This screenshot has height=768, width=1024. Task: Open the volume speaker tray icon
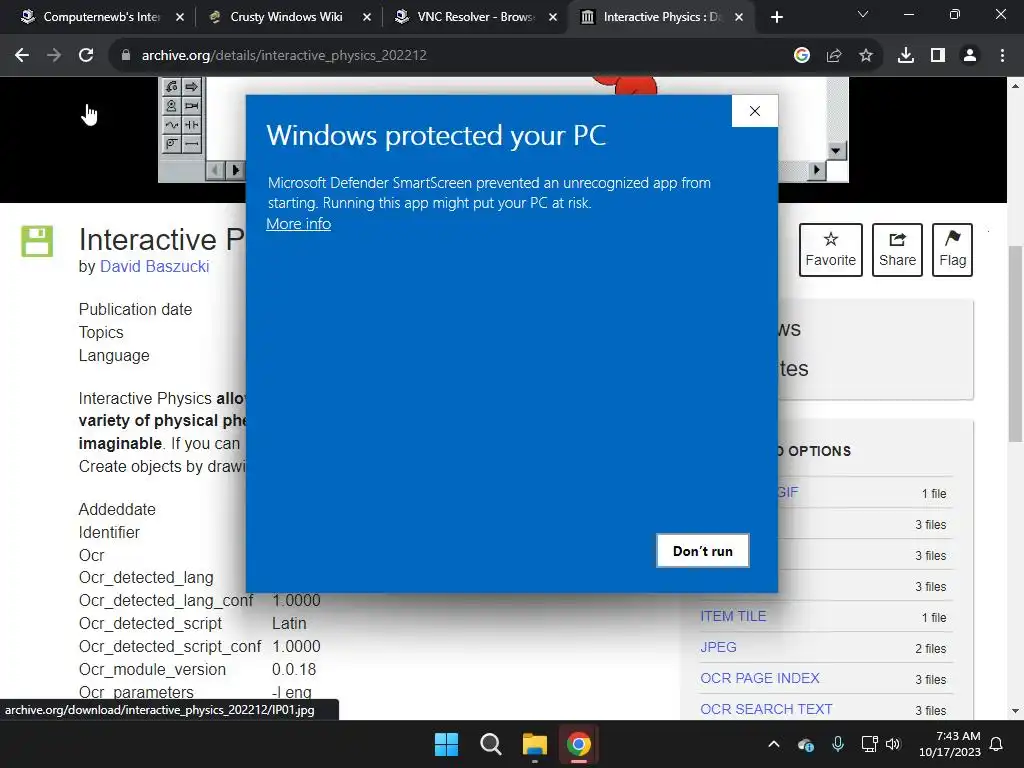893,744
